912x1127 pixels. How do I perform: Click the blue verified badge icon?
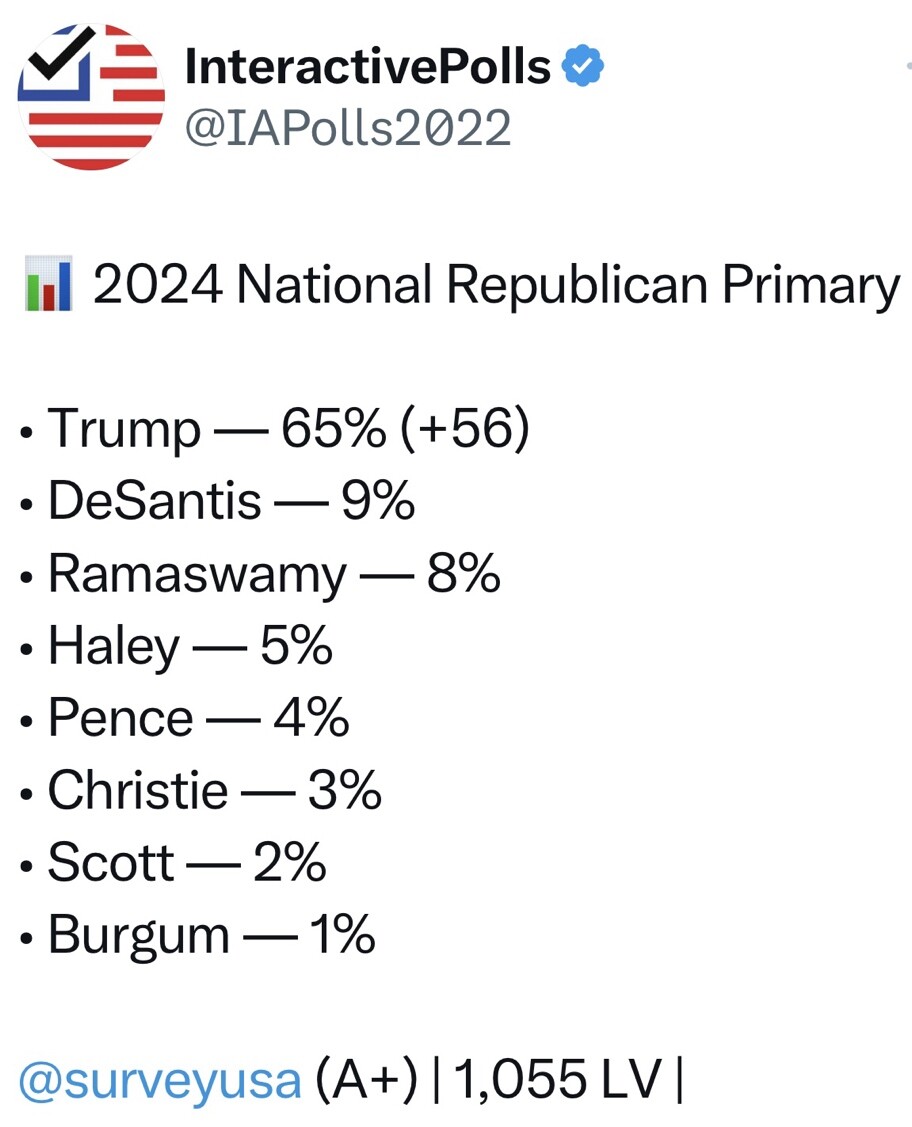click(x=582, y=65)
